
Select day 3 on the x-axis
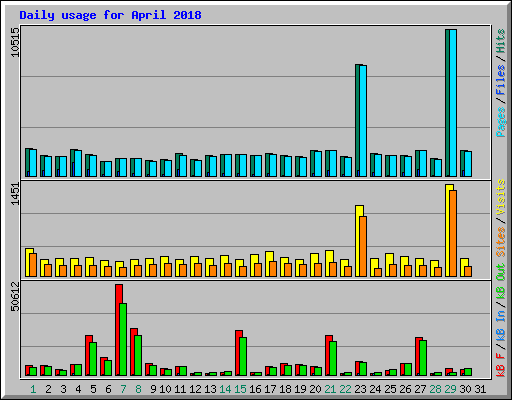(63, 389)
